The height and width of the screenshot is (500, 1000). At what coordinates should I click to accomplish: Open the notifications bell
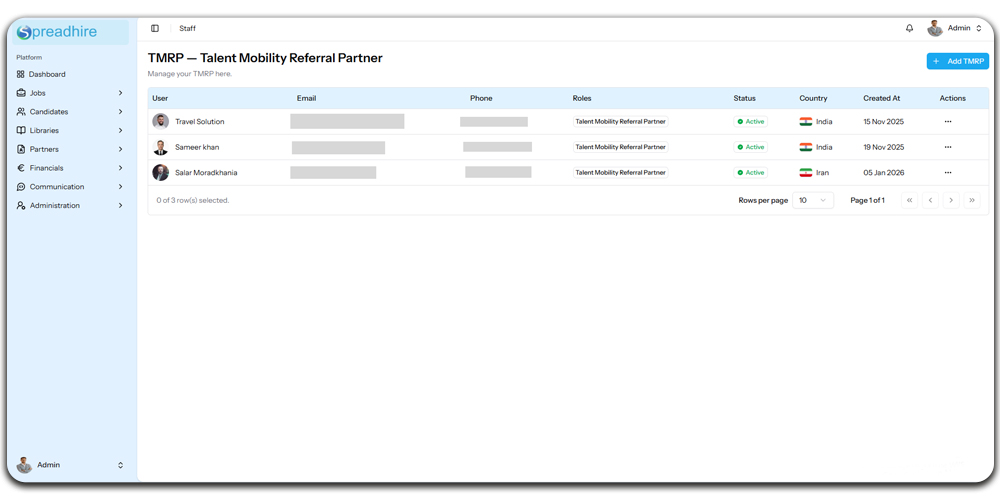[909, 28]
